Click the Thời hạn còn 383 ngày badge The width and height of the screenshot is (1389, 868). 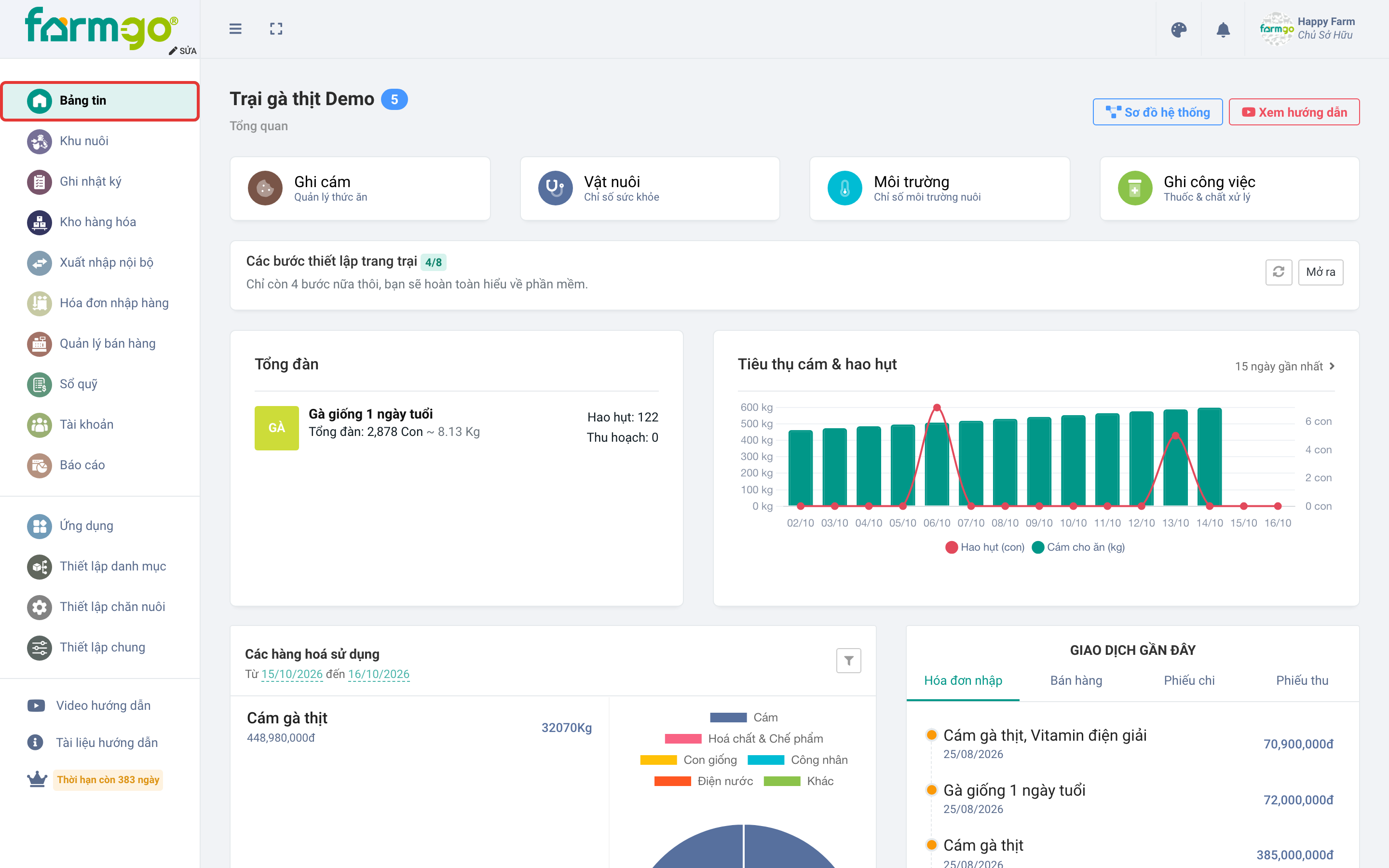tap(108, 780)
